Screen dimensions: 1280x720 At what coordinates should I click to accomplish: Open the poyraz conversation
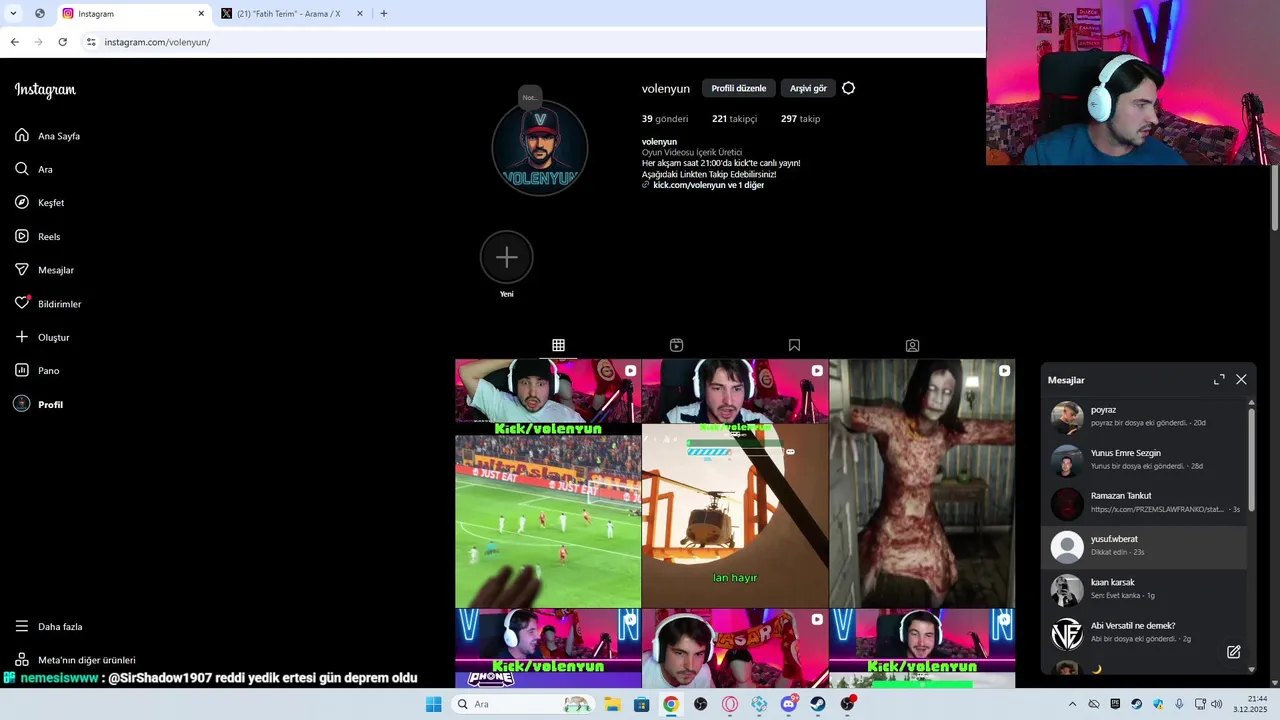pos(1144,417)
